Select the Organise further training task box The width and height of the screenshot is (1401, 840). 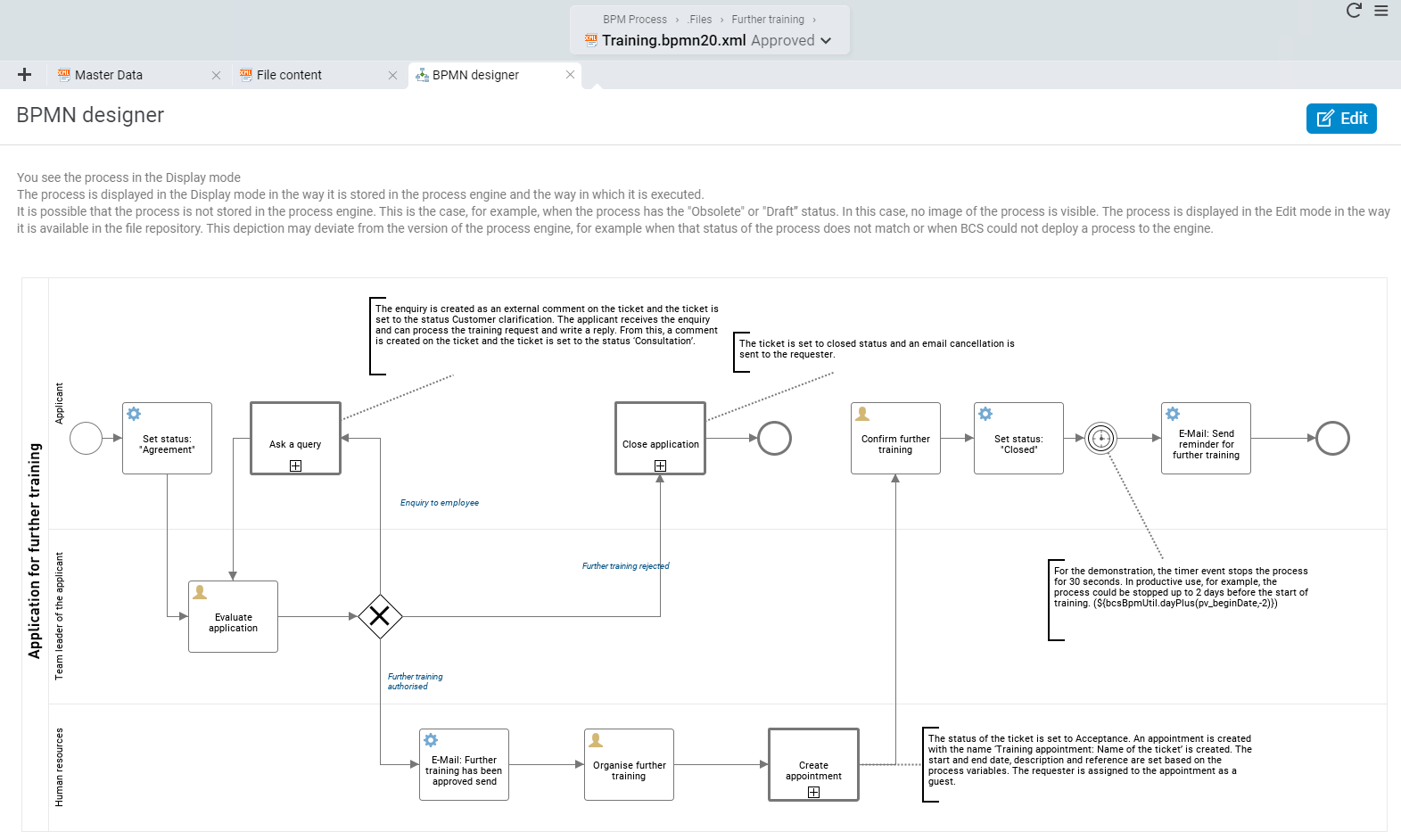[629, 764]
